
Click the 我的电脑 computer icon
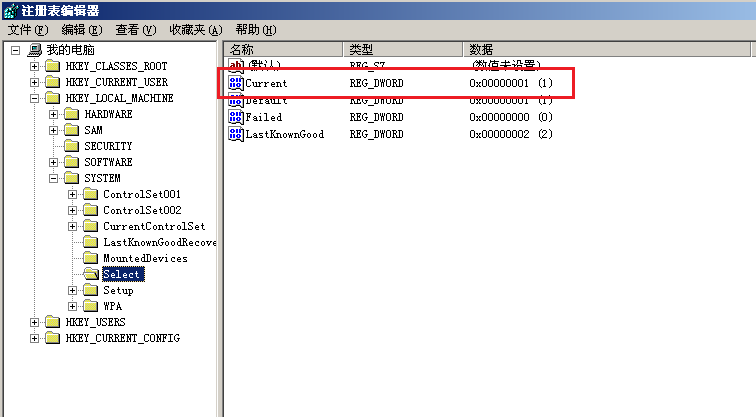35,50
